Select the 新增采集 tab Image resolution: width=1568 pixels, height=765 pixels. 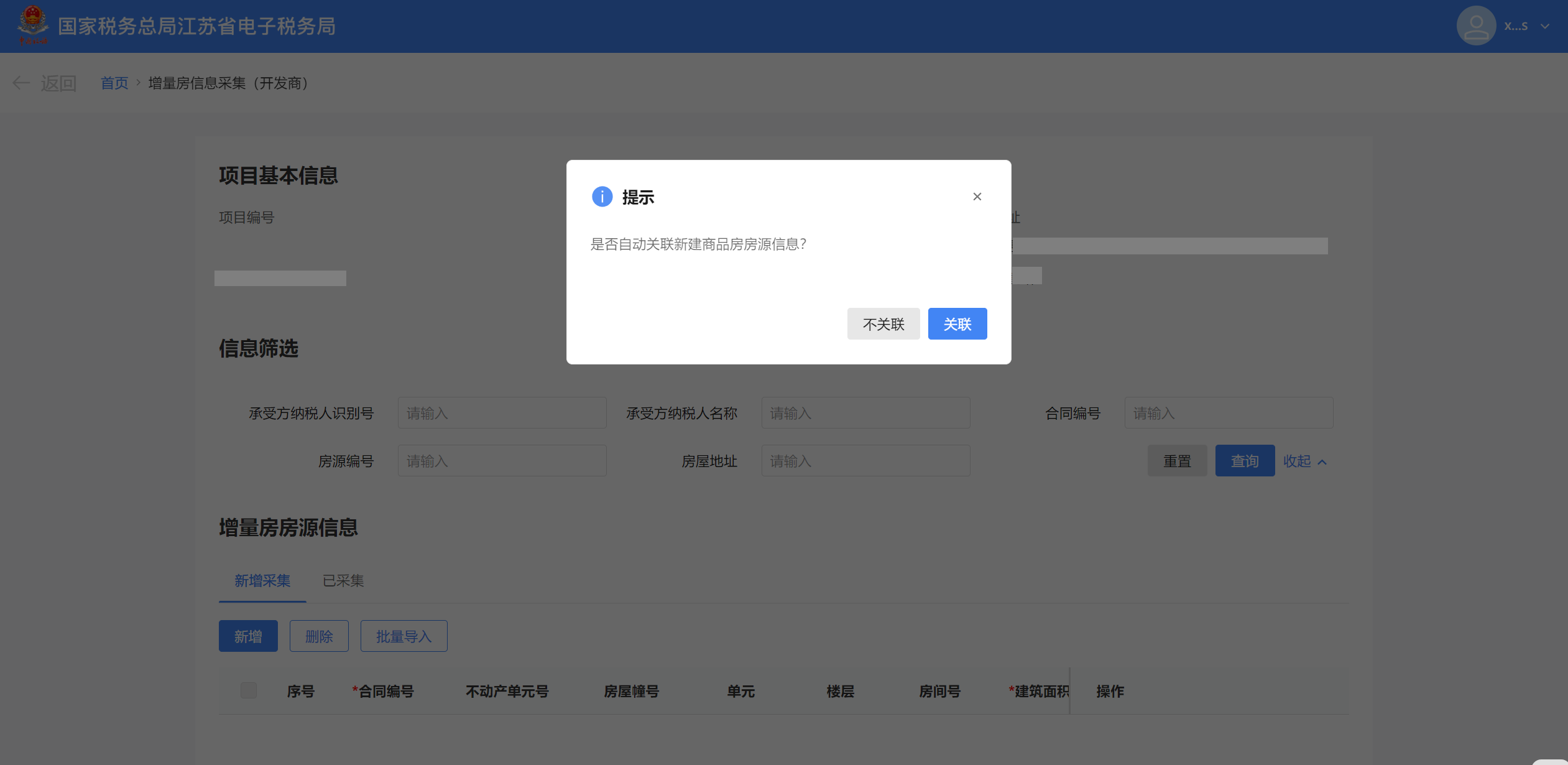pos(262,580)
